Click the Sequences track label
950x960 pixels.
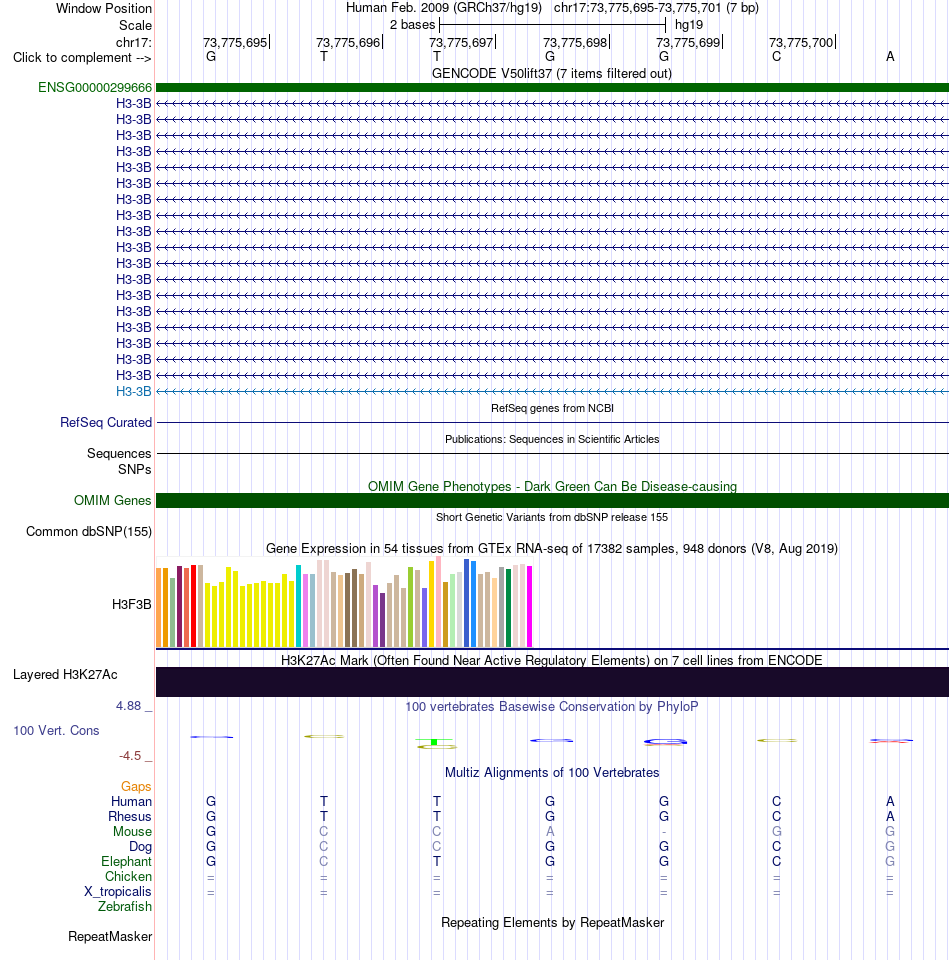[x=119, y=453]
